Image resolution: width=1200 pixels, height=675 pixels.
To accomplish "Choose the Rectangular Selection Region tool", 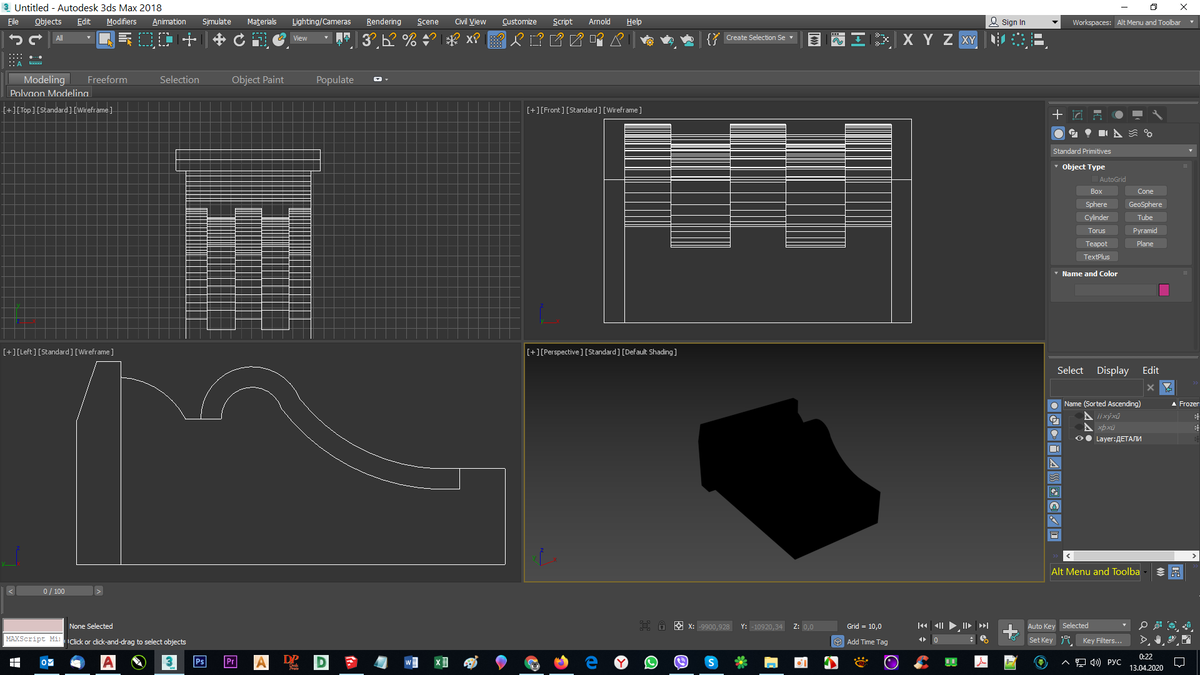I will coord(146,39).
